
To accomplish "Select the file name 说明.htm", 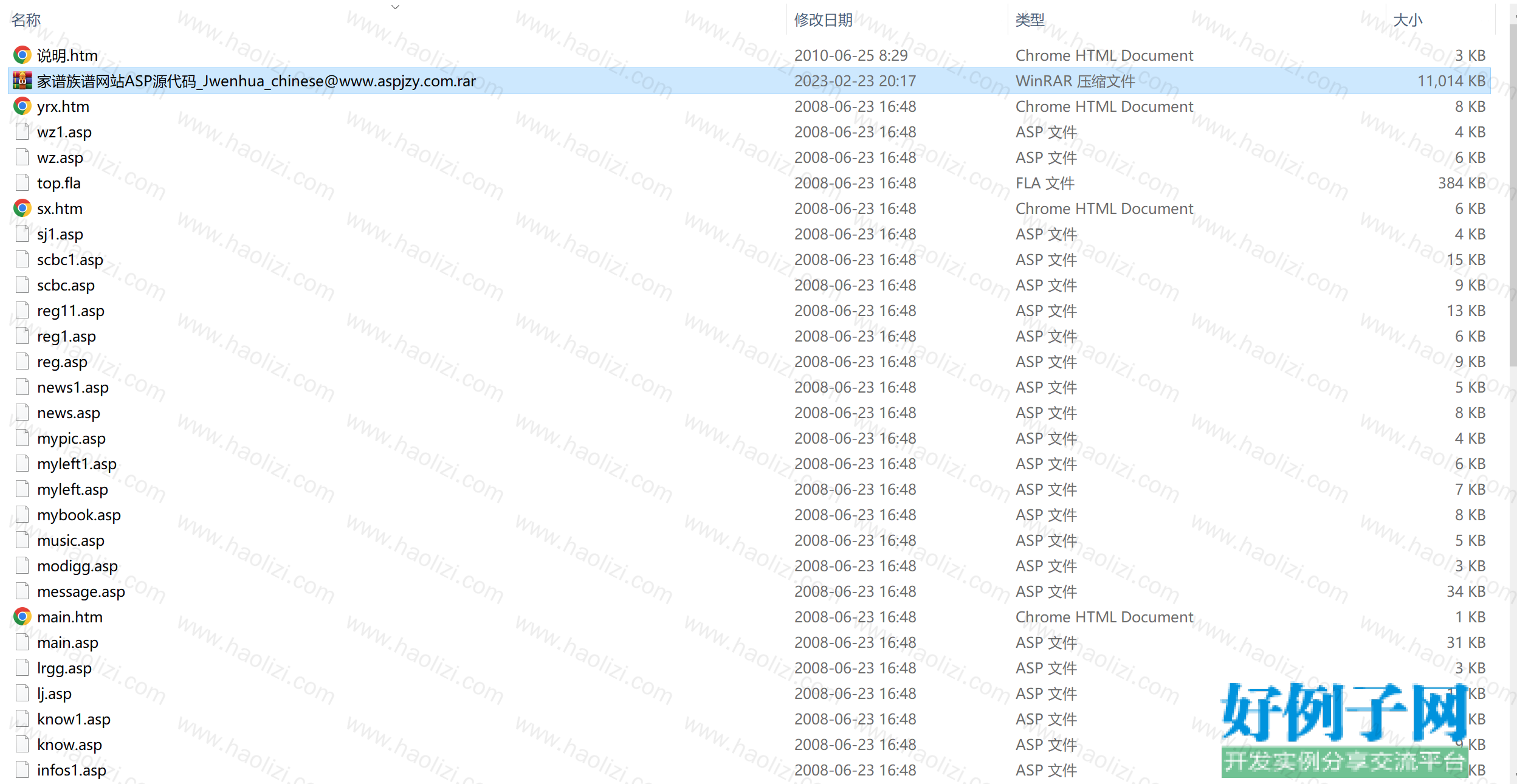I will pos(67,55).
